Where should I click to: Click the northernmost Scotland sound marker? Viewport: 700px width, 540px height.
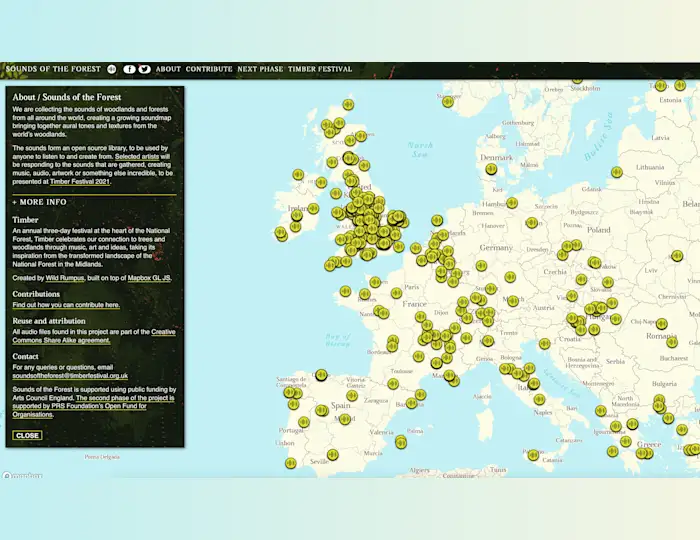(x=348, y=105)
